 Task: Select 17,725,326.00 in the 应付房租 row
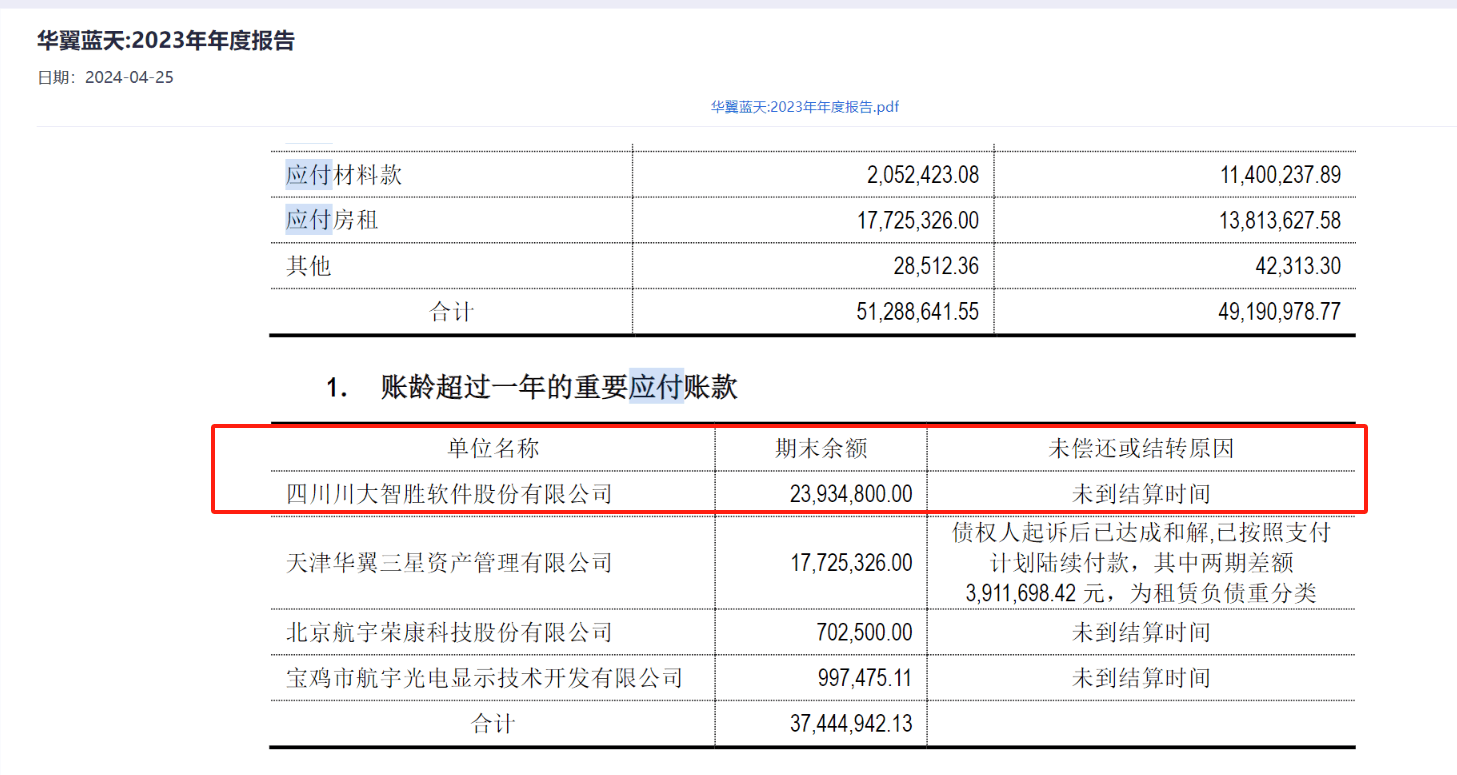[918, 221]
